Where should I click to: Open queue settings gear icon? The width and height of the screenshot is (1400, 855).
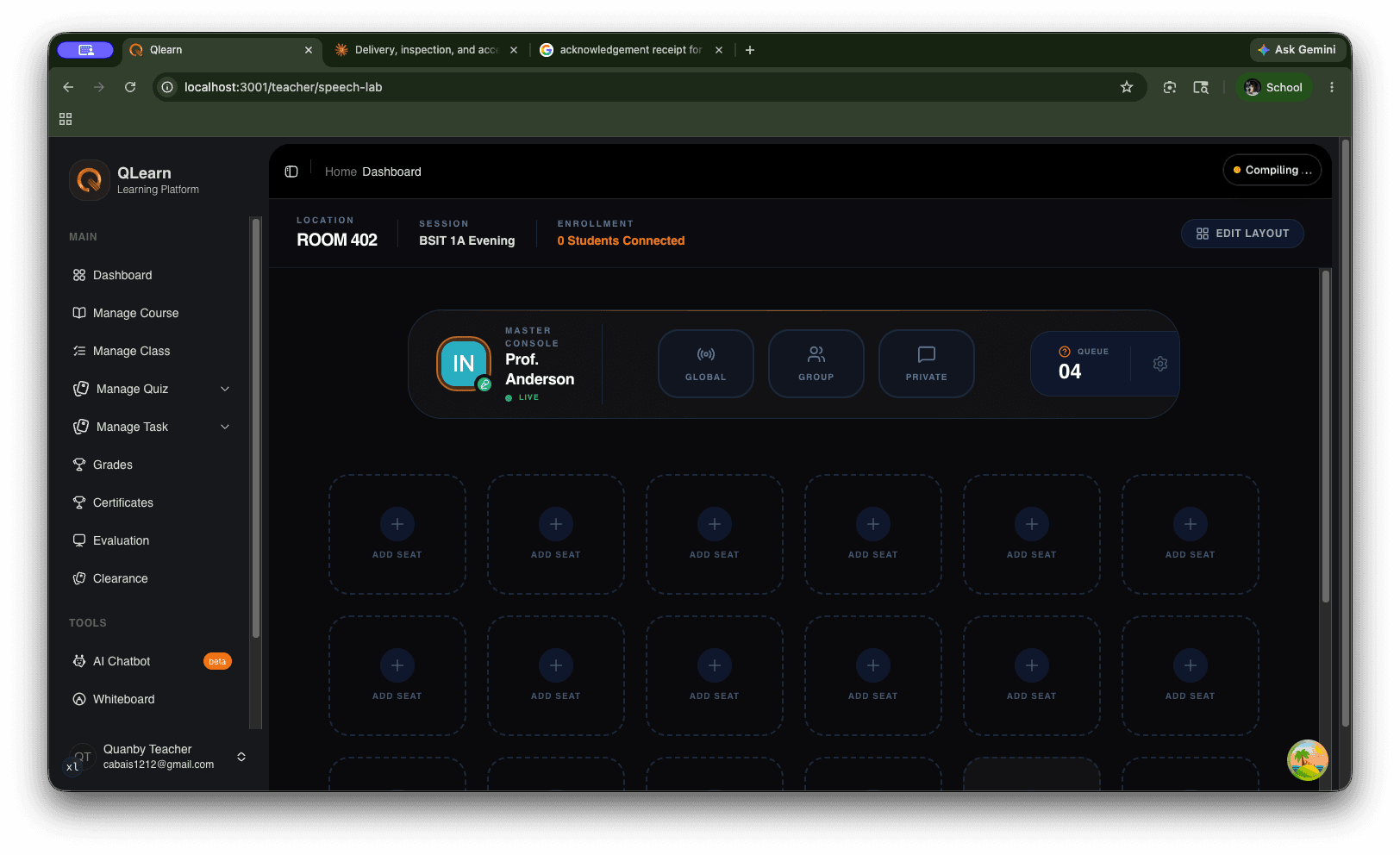(1160, 364)
